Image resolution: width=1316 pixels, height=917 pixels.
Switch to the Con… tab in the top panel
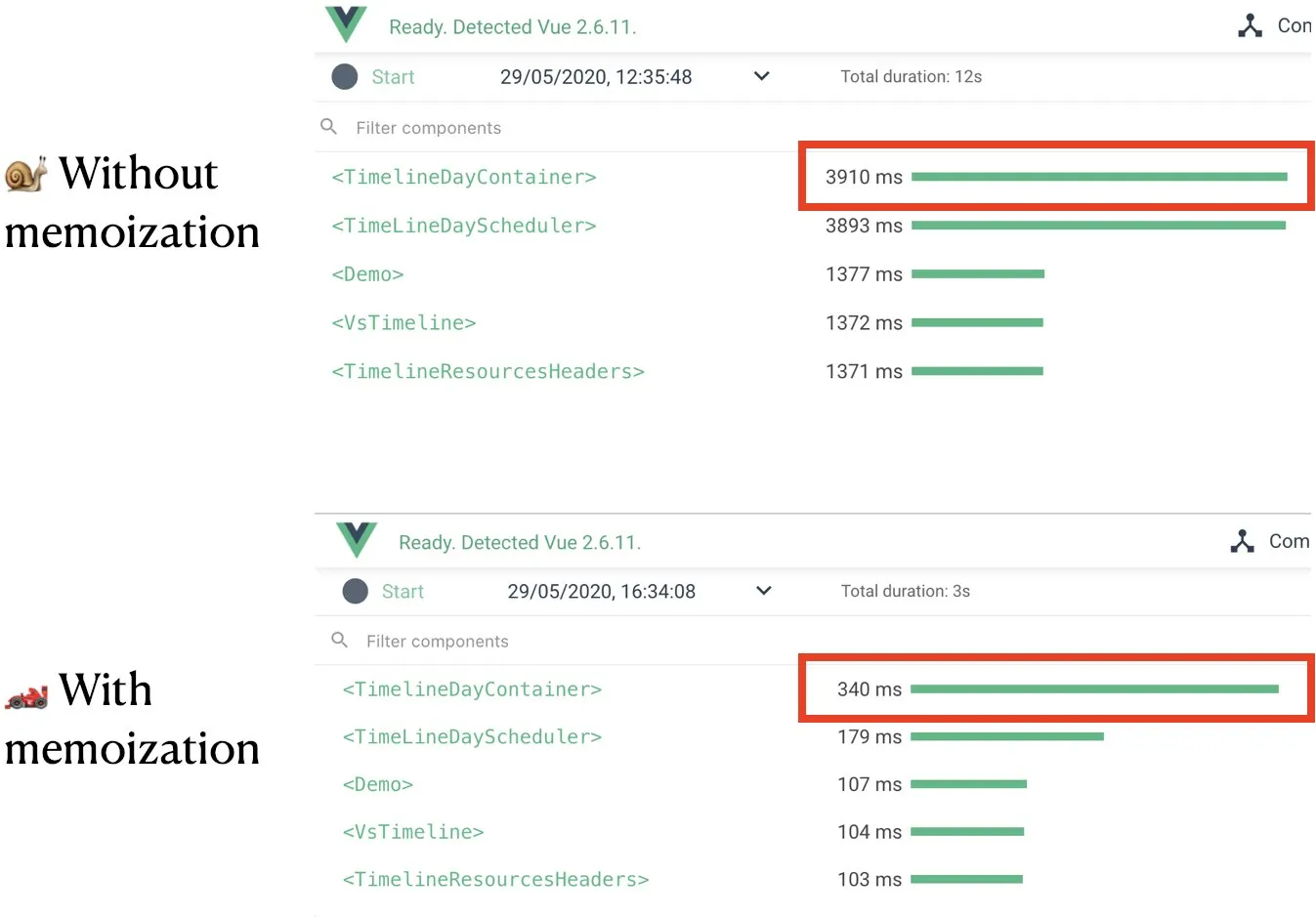(1295, 26)
